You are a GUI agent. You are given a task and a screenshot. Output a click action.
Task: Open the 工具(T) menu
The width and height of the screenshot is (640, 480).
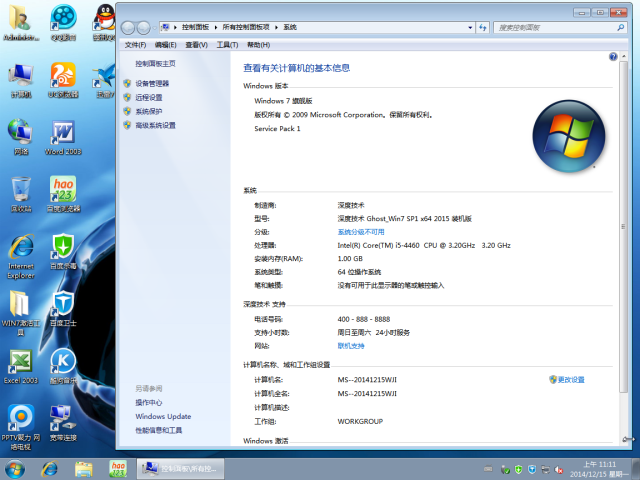coord(227,45)
